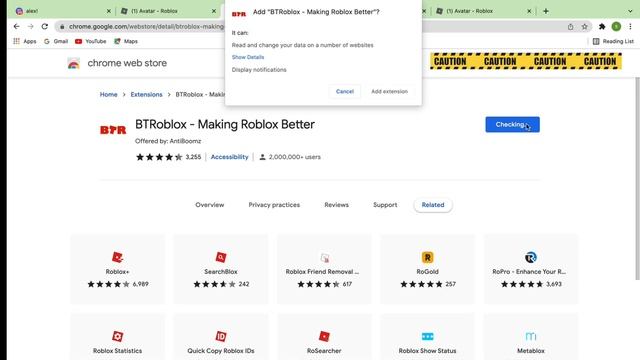Close the alex! tab
The width and height of the screenshot is (640, 360).
point(109,11)
